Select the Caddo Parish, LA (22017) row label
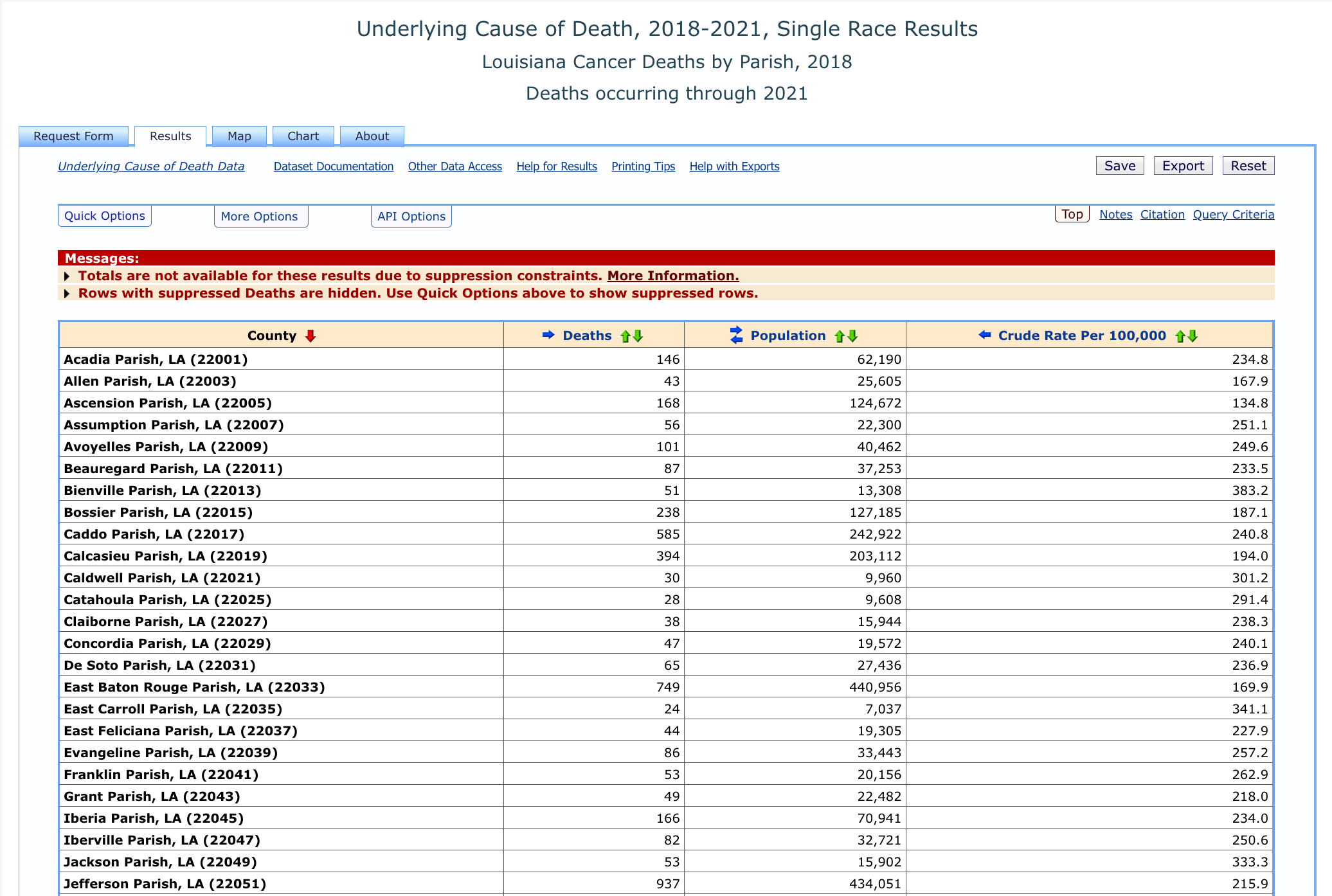 (x=154, y=534)
